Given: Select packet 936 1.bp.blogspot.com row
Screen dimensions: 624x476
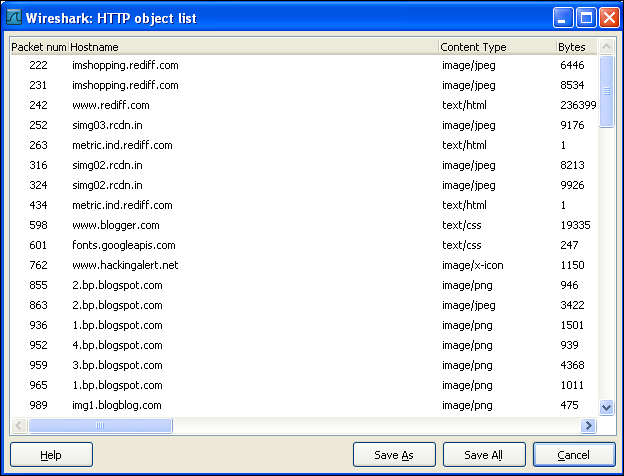Looking at the screenshot, I should 304,325.
